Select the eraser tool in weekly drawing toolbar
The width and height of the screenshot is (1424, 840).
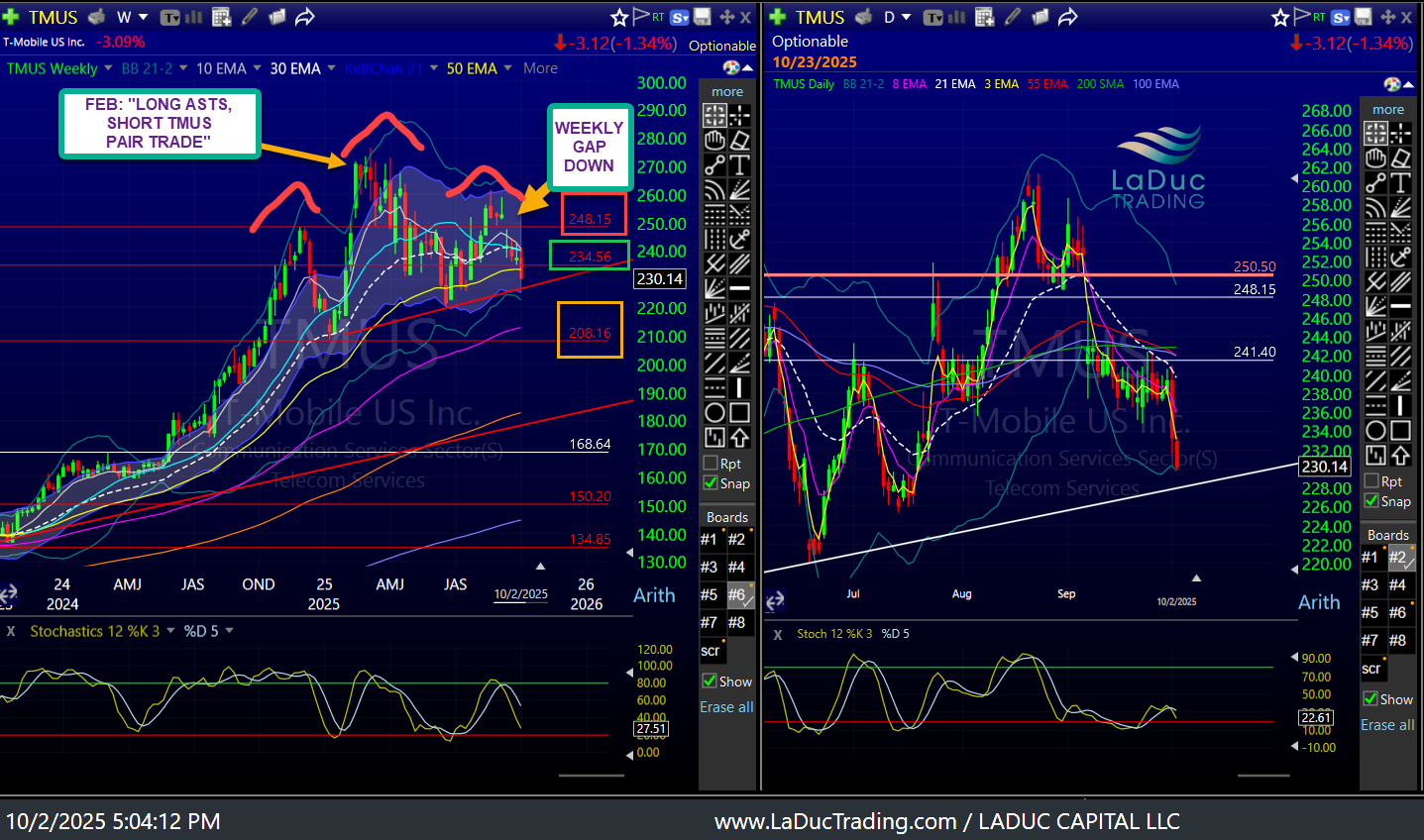[739, 140]
